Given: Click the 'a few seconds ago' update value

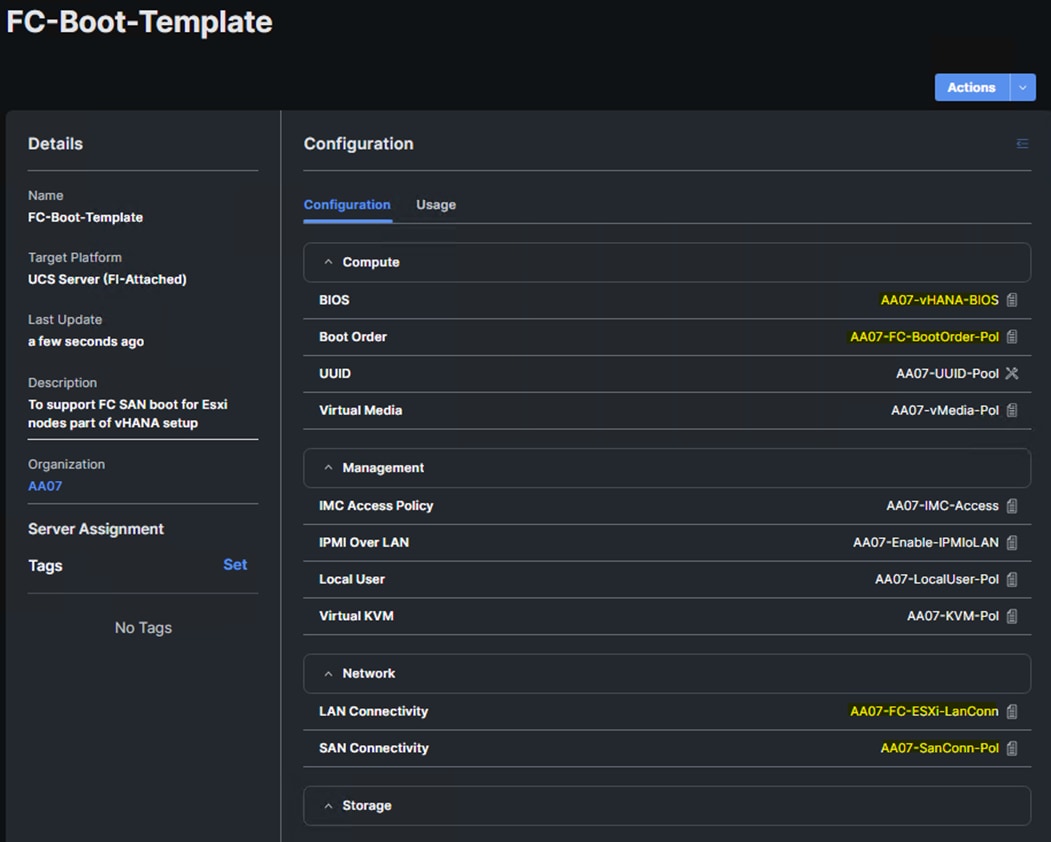Looking at the screenshot, I should click(x=86, y=341).
